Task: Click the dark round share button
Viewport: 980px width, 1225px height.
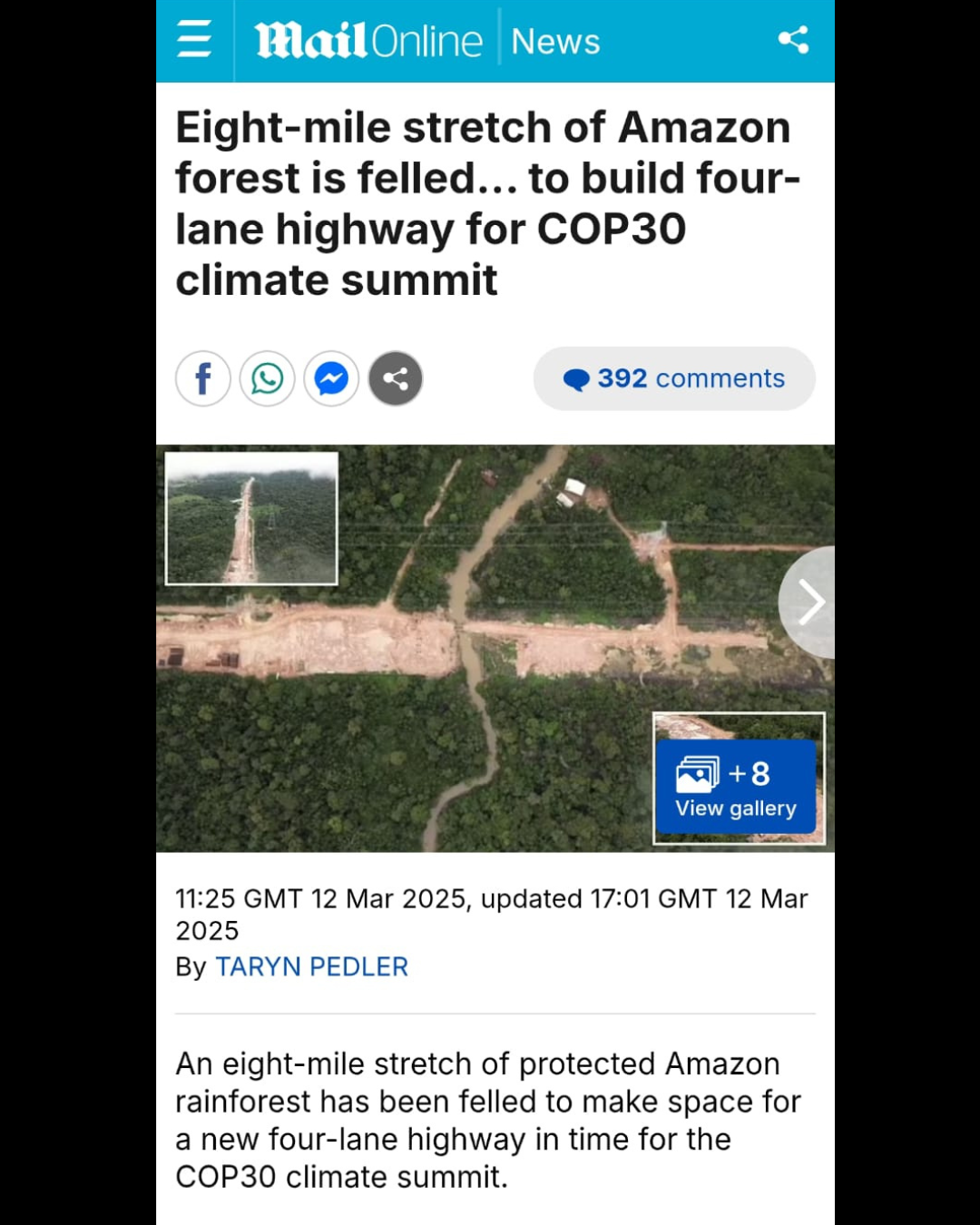Action: tap(396, 378)
